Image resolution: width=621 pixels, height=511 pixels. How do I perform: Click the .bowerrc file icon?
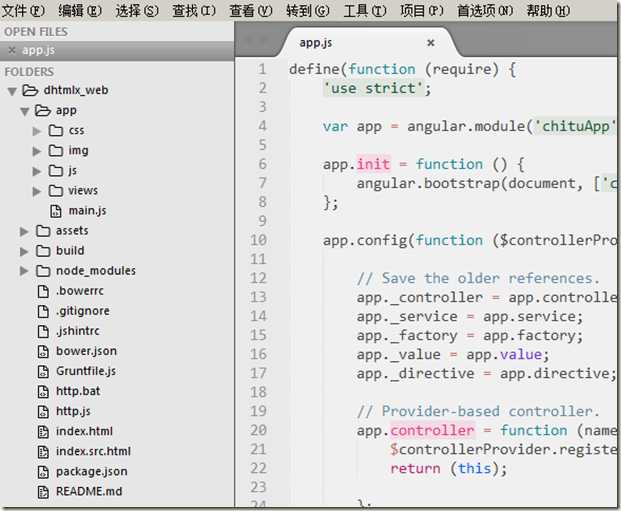[43, 292]
